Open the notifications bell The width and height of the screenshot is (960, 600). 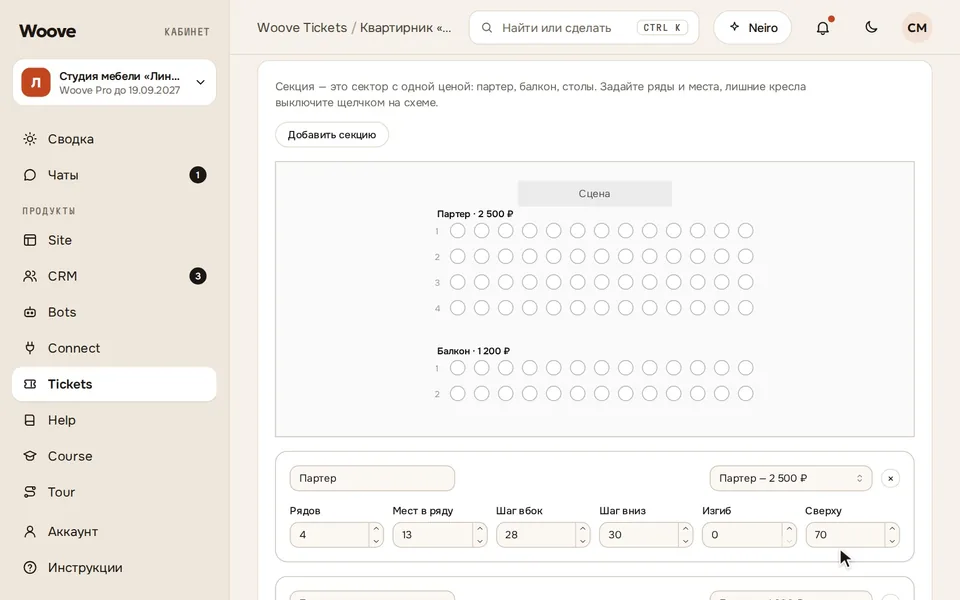click(x=823, y=28)
